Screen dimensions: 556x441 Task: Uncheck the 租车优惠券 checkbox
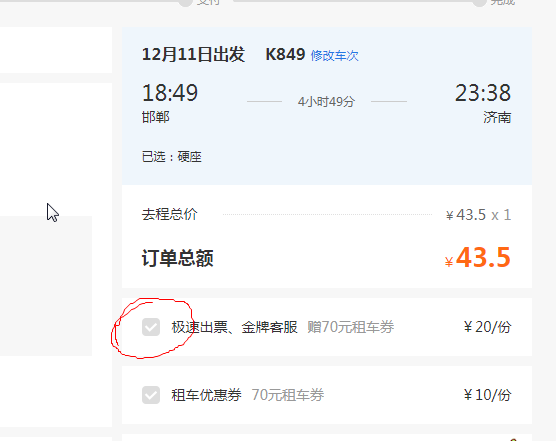pos(151,395)
